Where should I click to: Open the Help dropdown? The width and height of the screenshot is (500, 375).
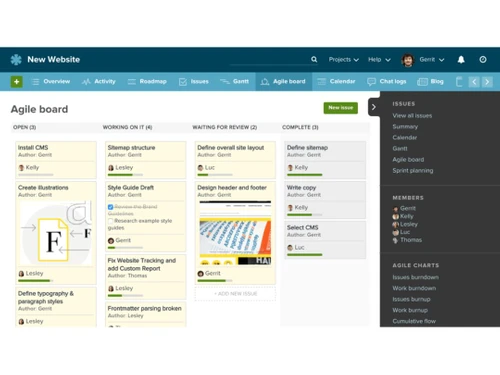coord(379,60)
